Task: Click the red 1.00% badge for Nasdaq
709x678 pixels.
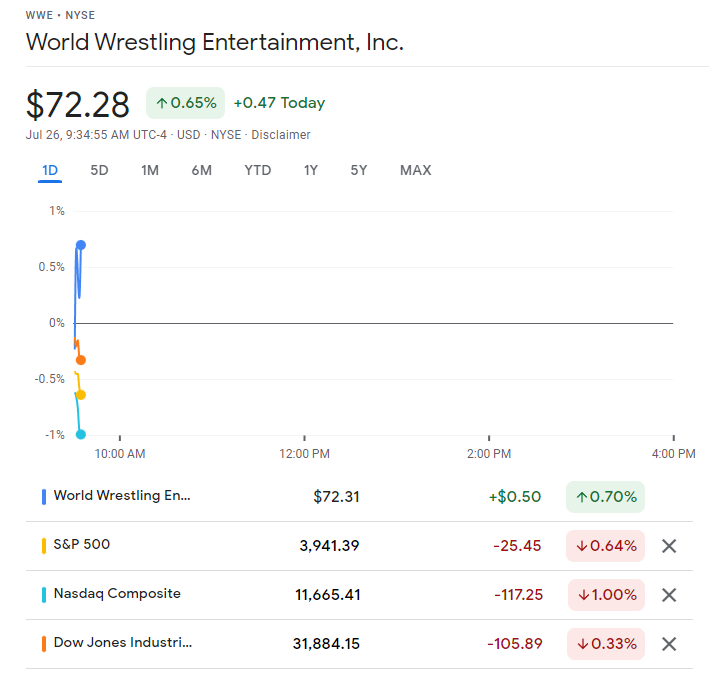Action: pos(606,595)
